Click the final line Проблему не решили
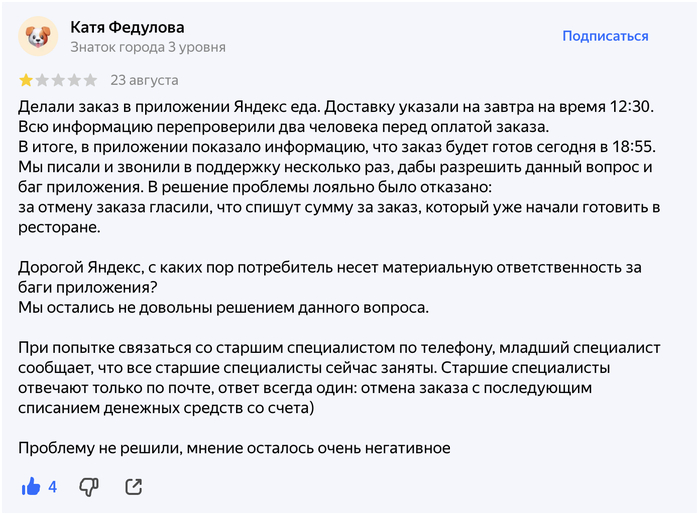 [x=235, y=448]
